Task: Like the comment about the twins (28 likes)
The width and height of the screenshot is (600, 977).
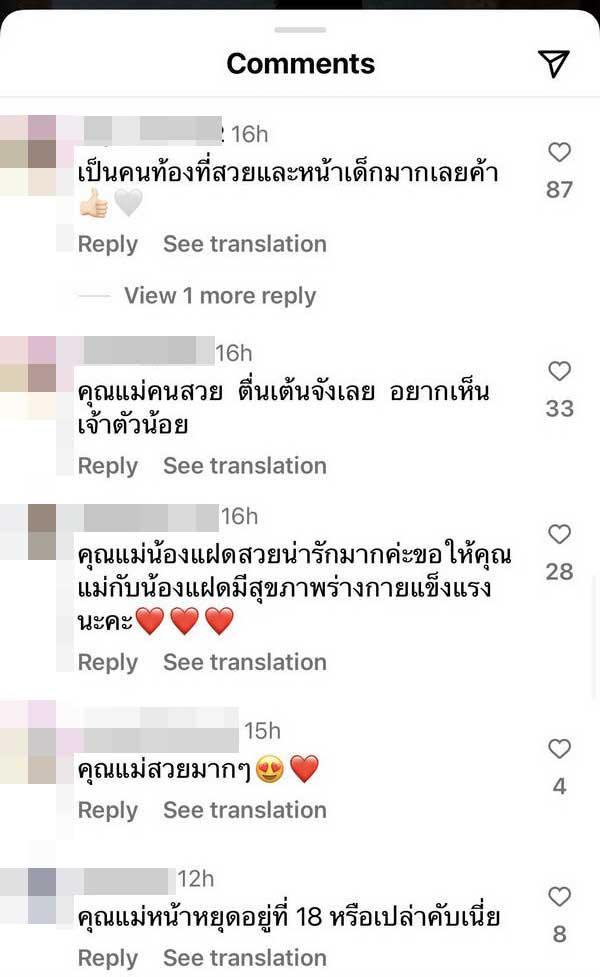Action: pyautogui.click(x=560, y=533)
